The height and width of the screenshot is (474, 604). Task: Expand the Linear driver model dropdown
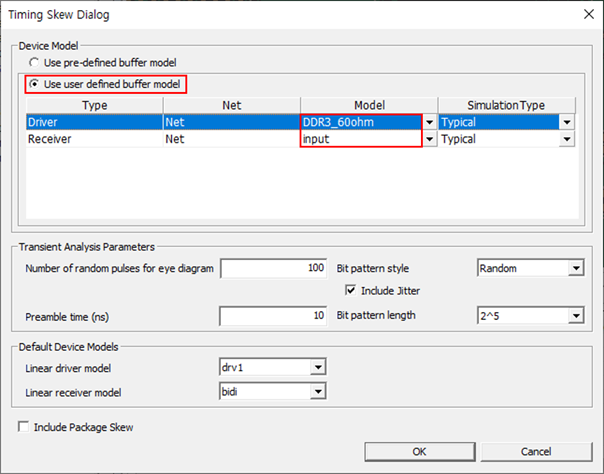[318, 367]
